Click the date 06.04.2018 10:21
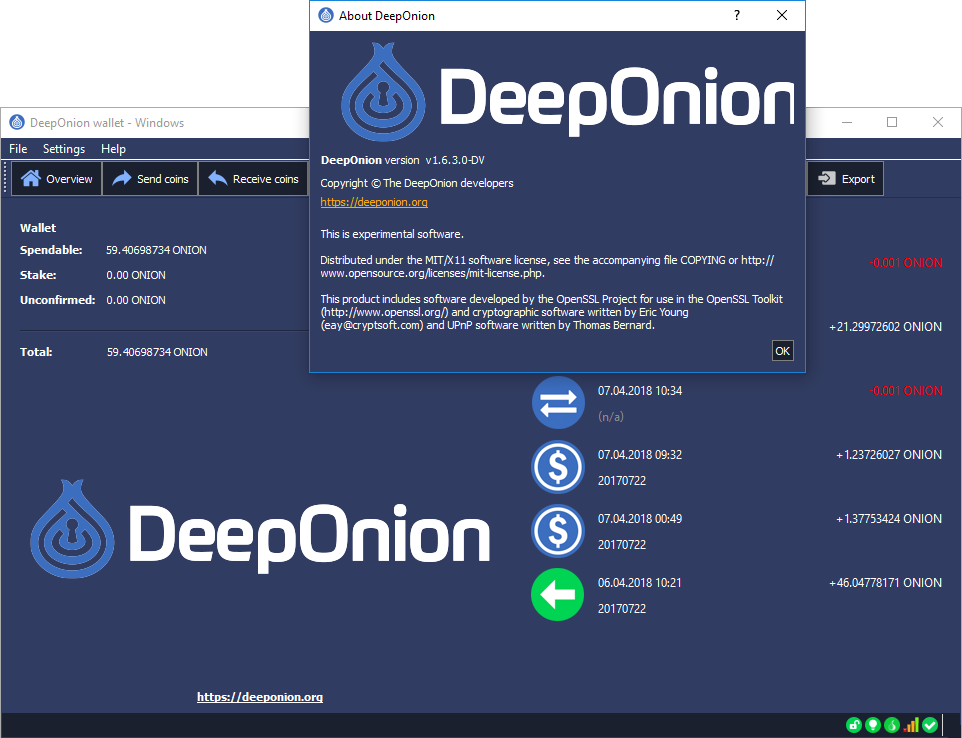The image size is (962, 738). tap(640, 583)
